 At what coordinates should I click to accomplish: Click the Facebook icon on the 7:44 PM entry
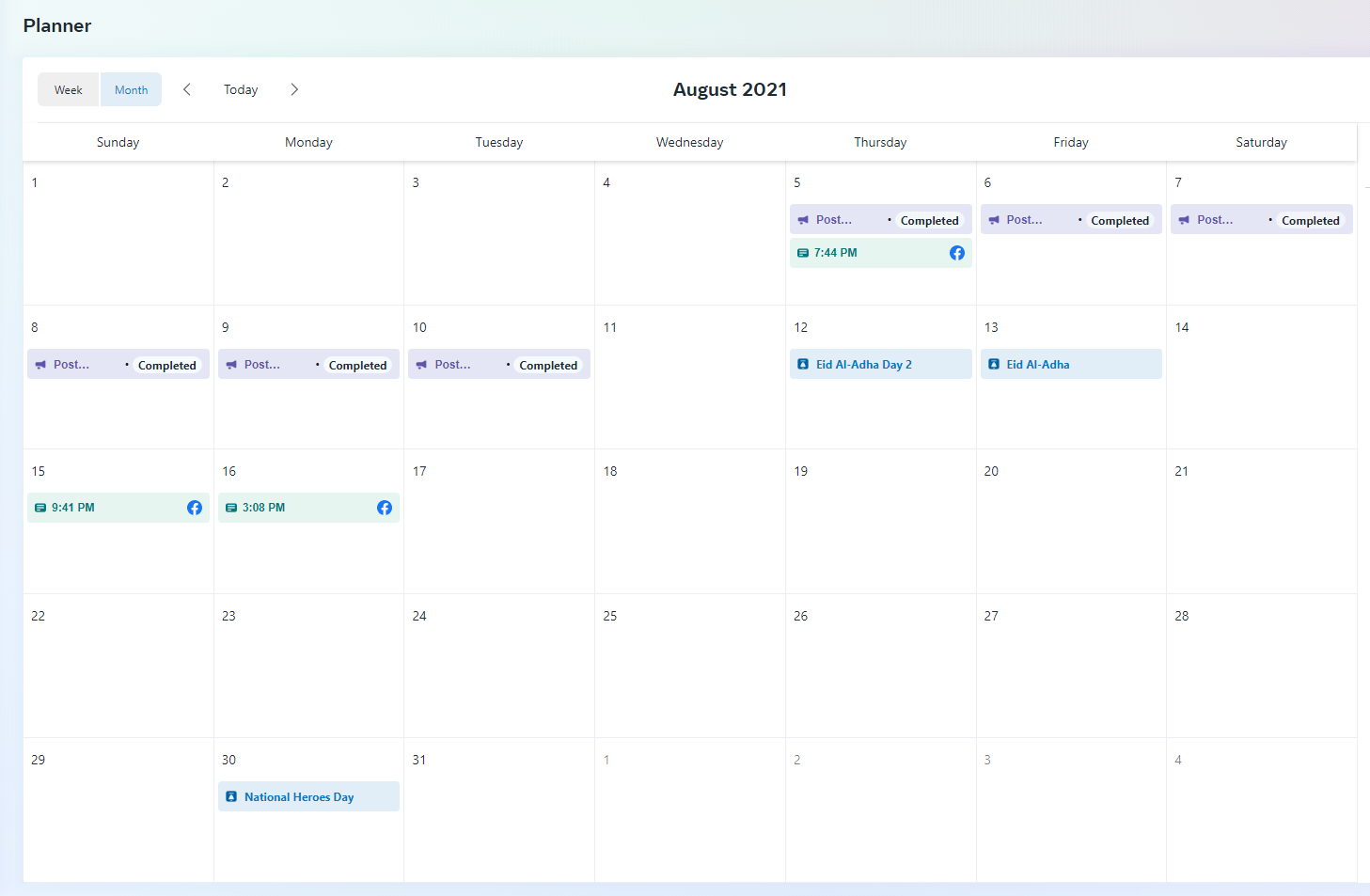(x=957, y=253)
